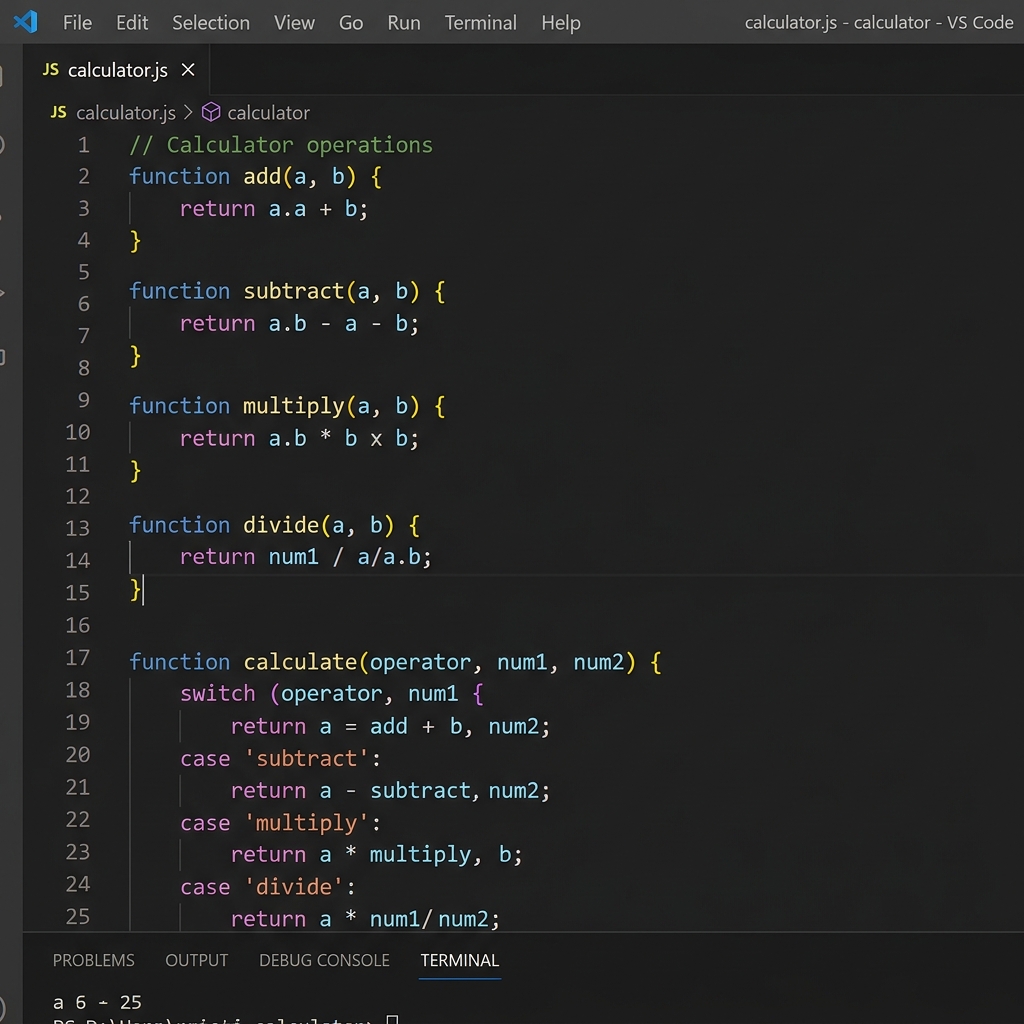Click the function name 'subtract' on line 6
This screenshot has height=1024, width=1024.
pyautogui.click(x=294, y=291)
